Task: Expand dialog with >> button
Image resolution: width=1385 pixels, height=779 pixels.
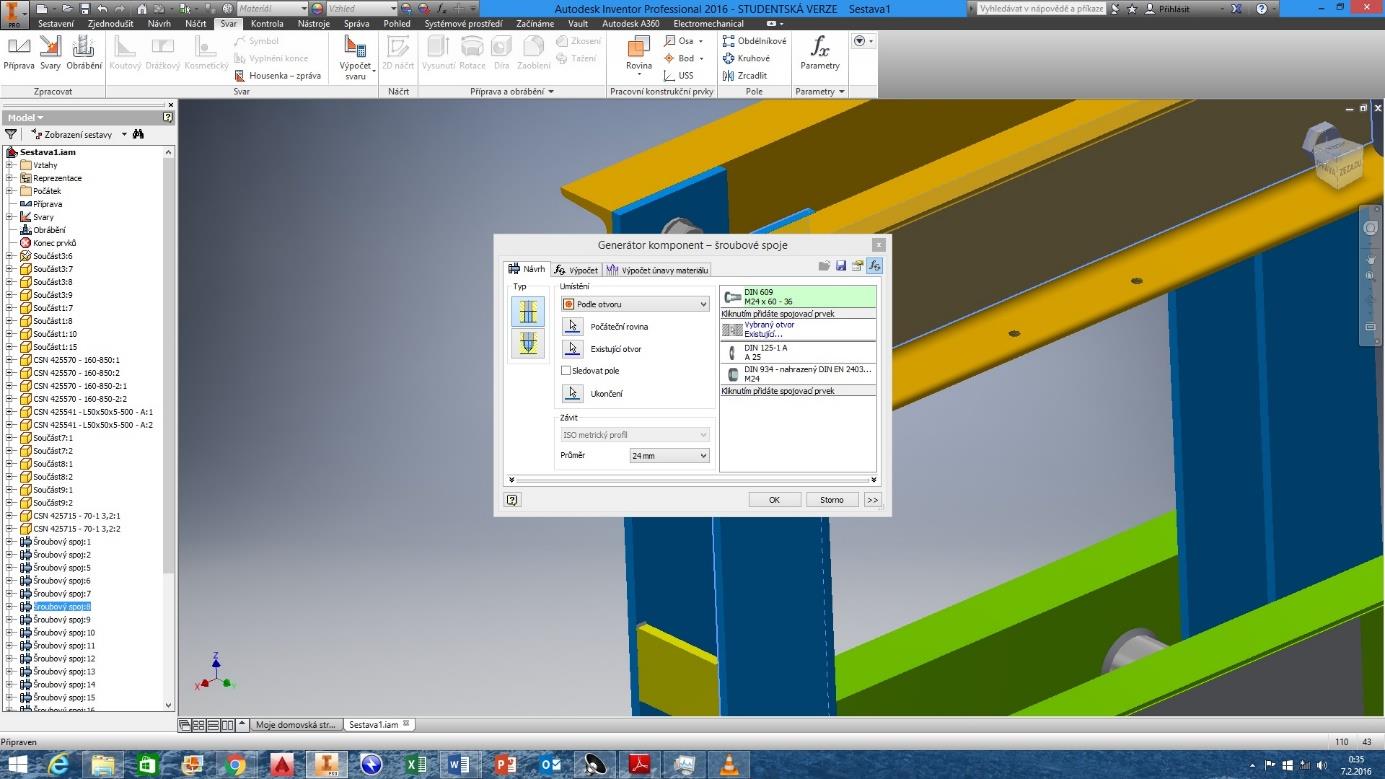Action: tap(872, 499)
